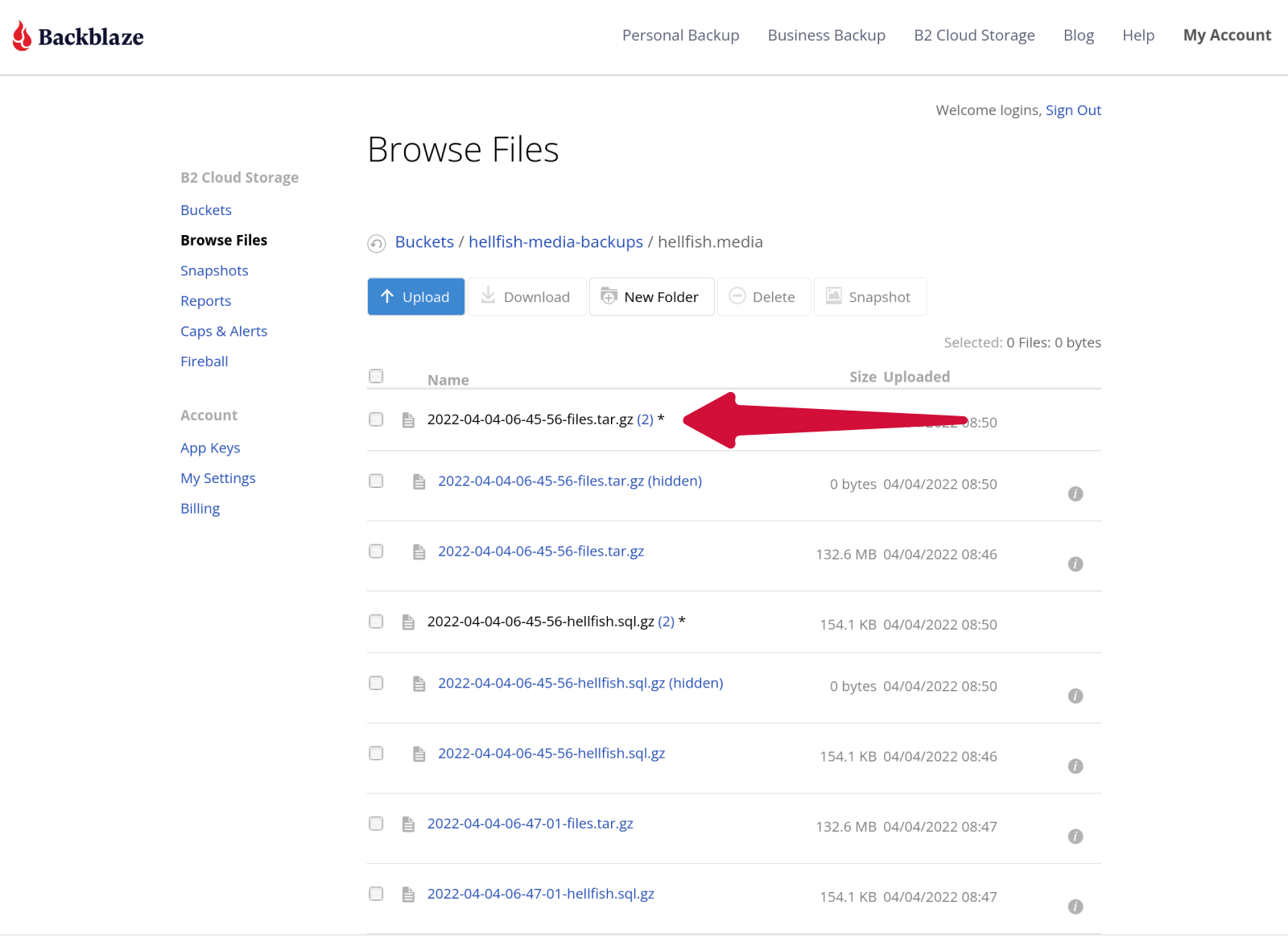Click file icon of 06-45-56-hellfish.sql.gz (2) row
This screenshot has width=1288, height=942.
coord(408,622)
